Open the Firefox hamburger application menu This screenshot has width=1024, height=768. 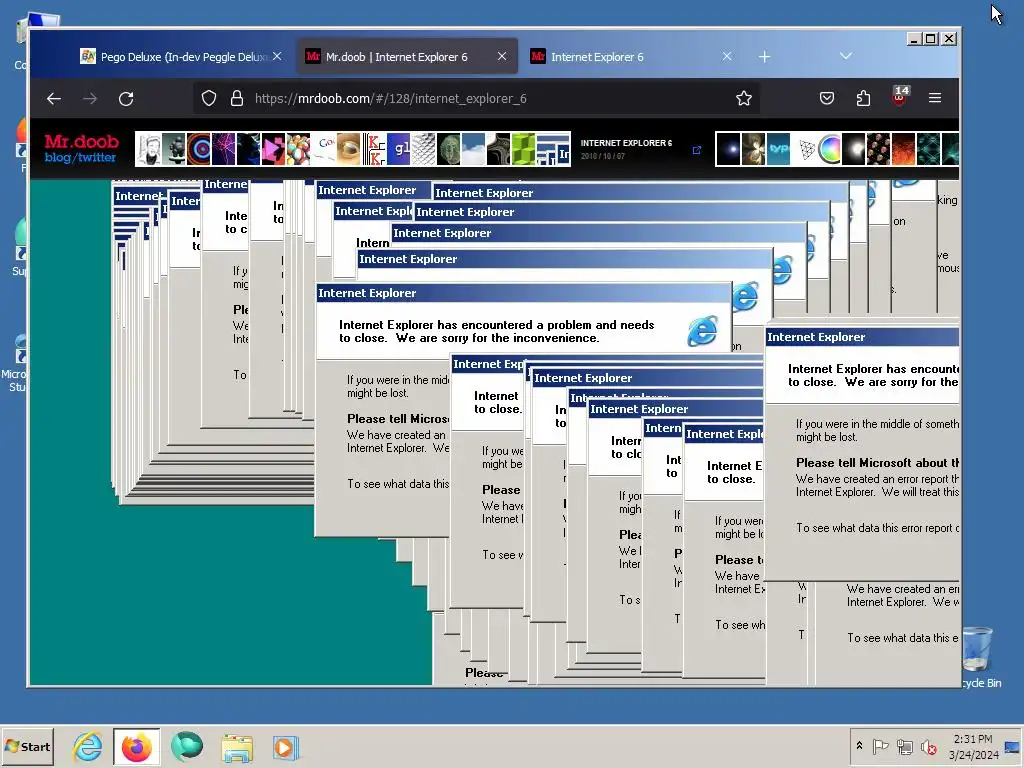pos(935,98)
